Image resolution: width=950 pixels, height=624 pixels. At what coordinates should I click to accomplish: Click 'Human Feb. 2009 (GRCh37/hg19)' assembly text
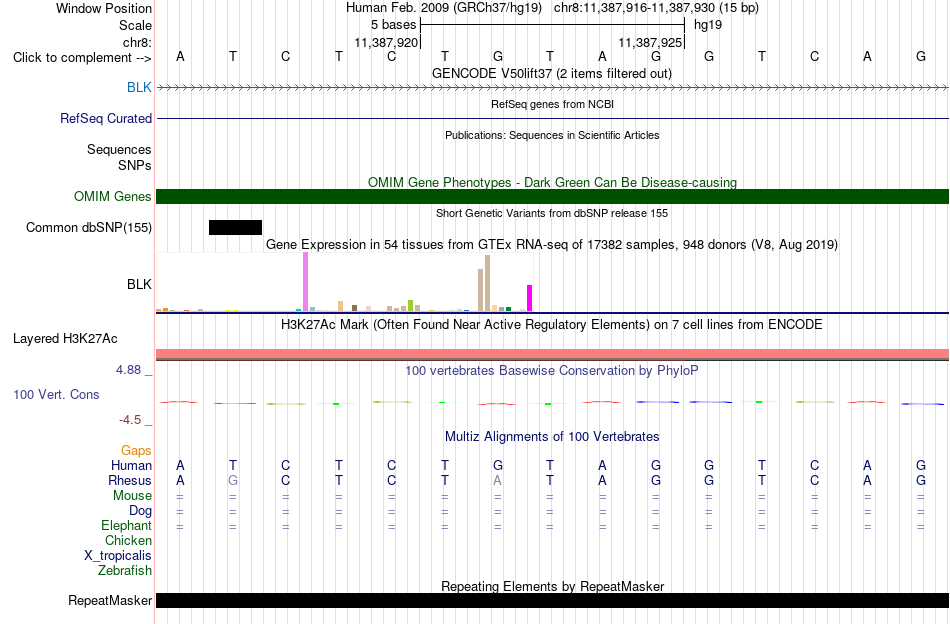tap(444, 8)
